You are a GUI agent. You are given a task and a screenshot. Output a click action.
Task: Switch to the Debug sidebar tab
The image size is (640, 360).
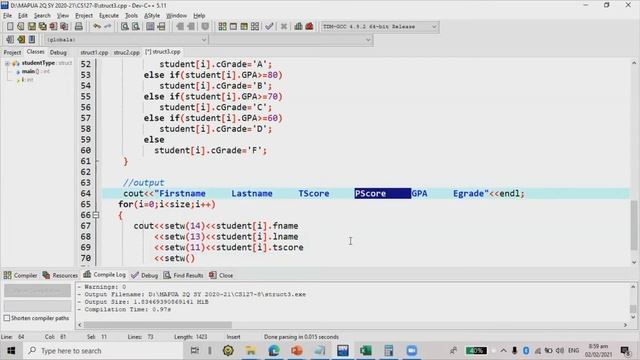pos(58,52)
